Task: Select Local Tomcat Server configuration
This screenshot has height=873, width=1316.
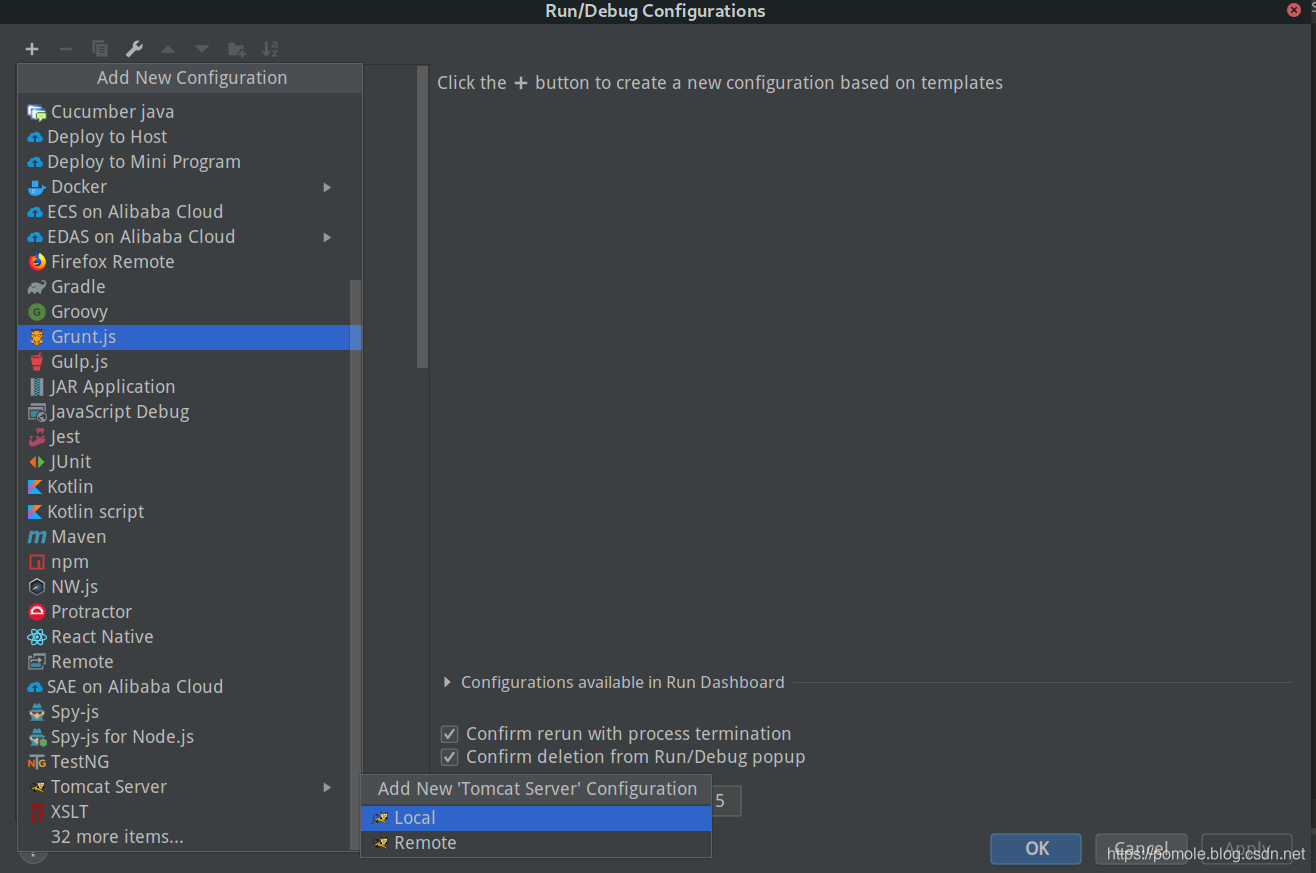Action: point(536,818)
